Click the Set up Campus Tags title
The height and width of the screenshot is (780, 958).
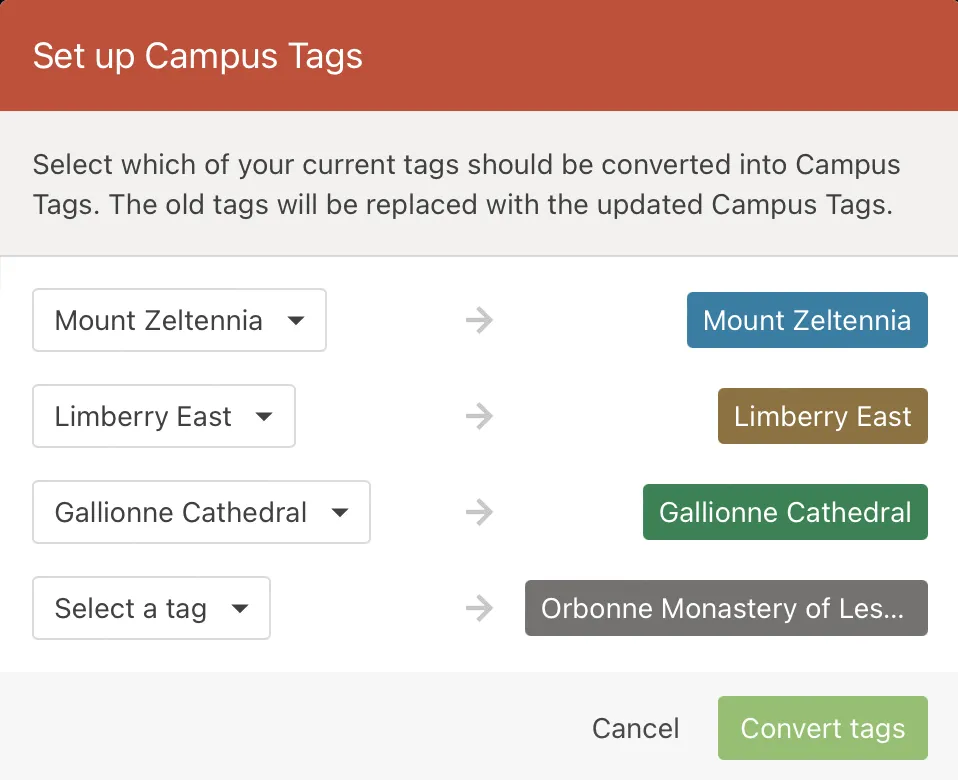coord(197,56)
